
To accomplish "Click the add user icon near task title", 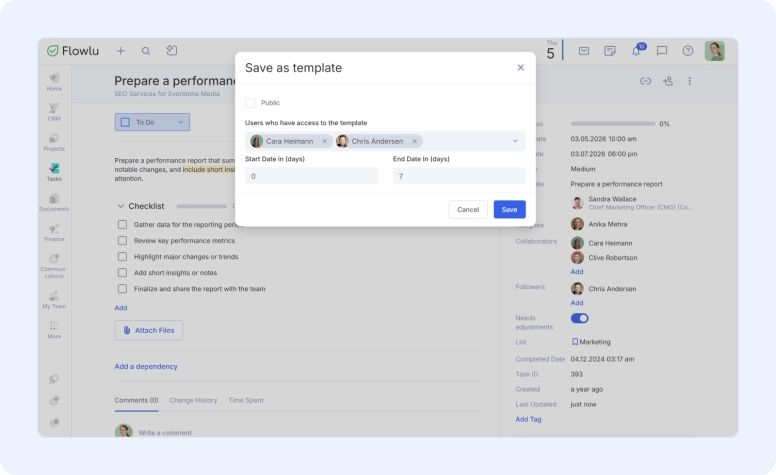I will (668, 81).
